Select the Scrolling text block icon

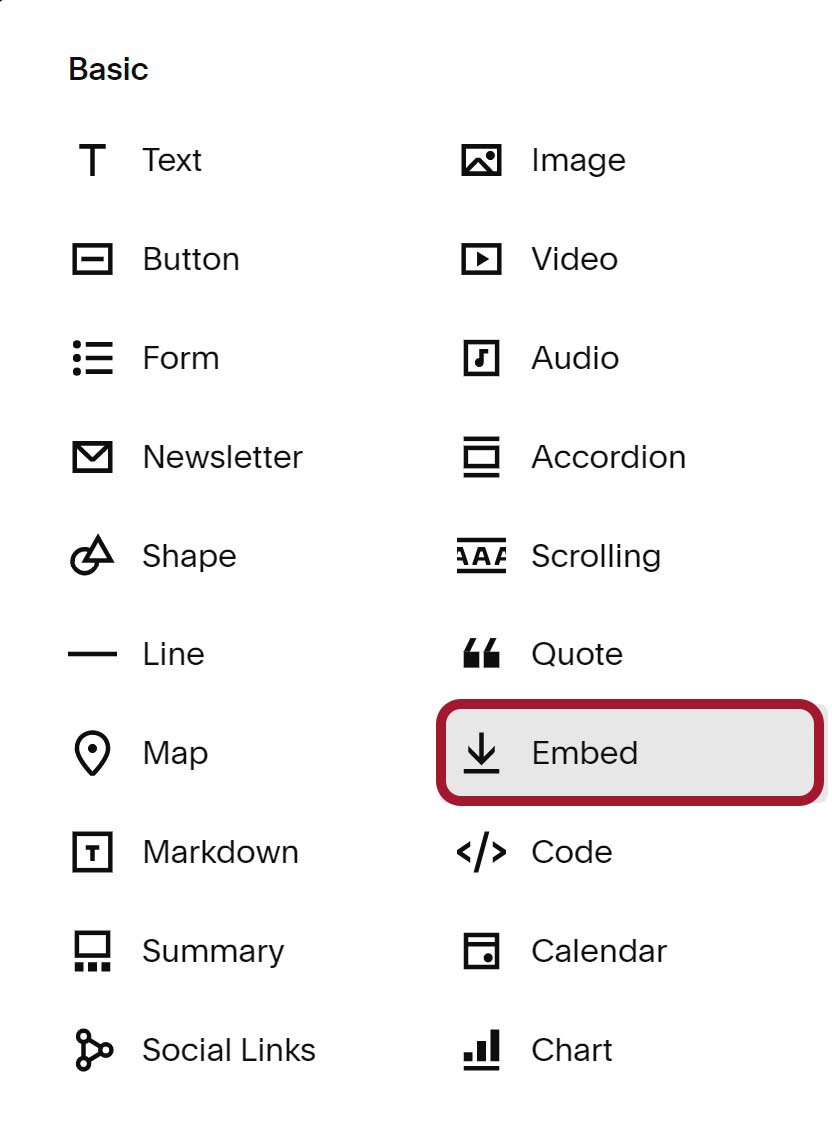pyautogui.click(x=482, y=556)
